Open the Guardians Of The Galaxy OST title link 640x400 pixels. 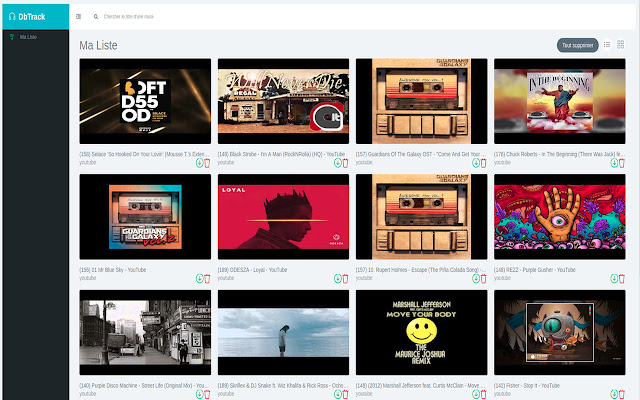[x=420, y=154]
